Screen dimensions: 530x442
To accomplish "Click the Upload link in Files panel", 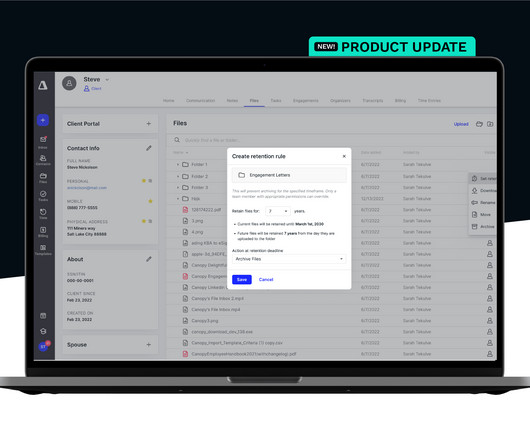I will point(461,124).
